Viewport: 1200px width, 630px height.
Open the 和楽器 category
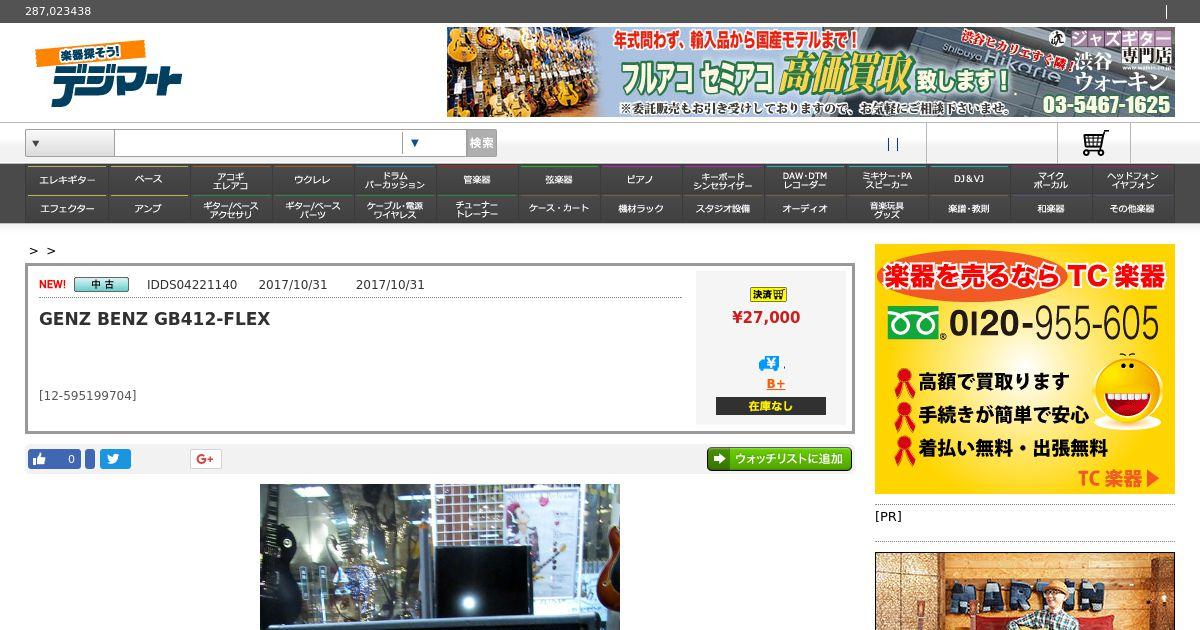coord(1050,209)
